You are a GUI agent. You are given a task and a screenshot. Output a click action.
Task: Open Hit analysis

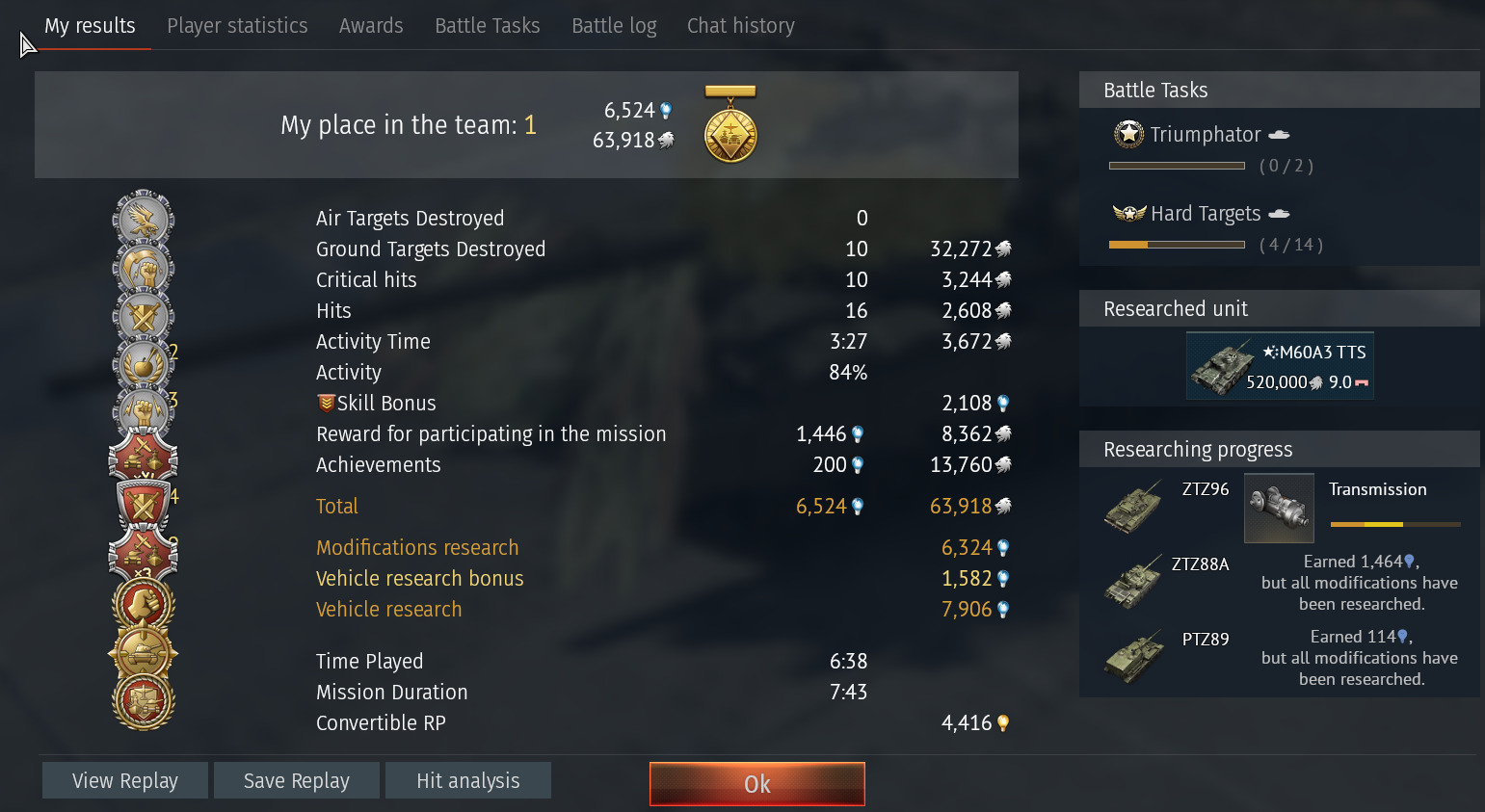[468, 780]
